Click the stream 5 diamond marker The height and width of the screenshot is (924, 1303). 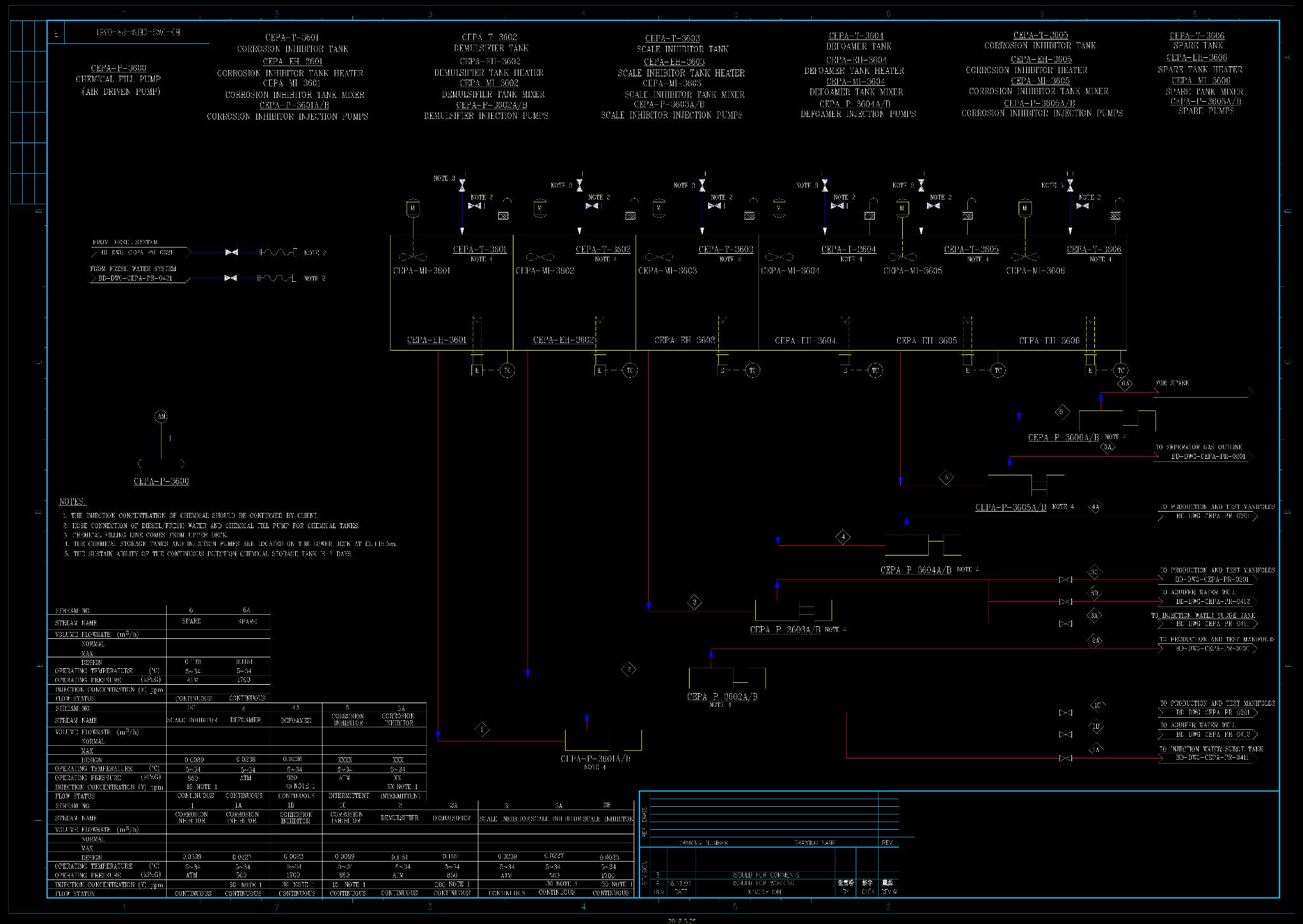(946, 477)
